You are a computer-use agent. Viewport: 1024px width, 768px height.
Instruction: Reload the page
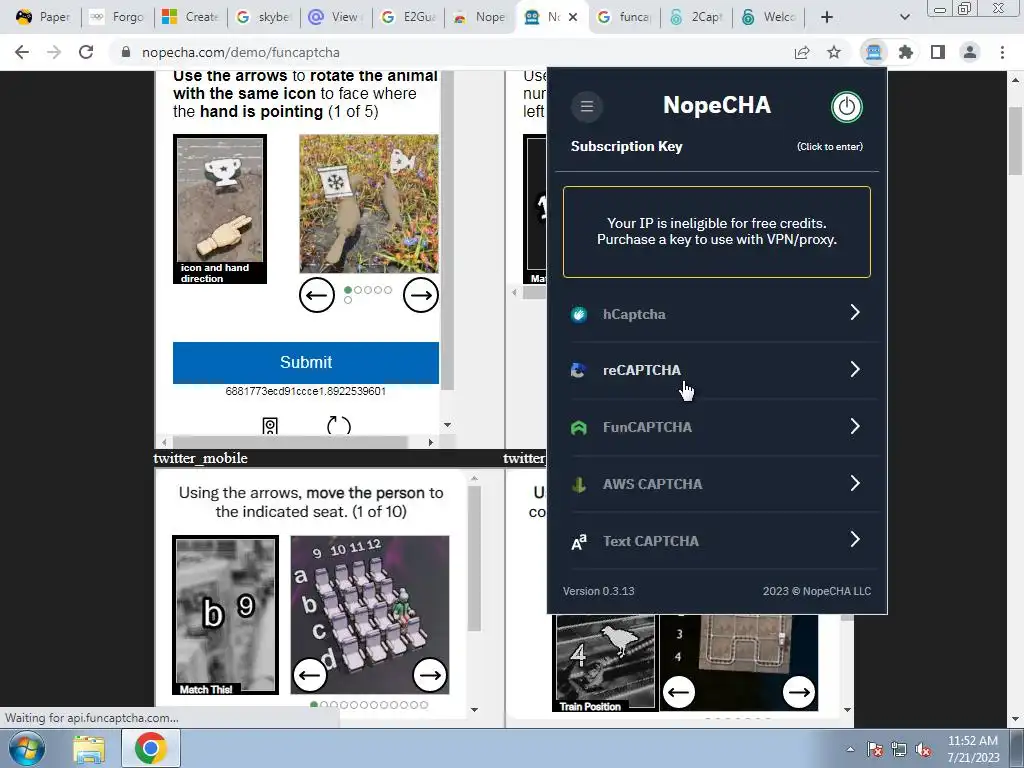tap(86, 52)
